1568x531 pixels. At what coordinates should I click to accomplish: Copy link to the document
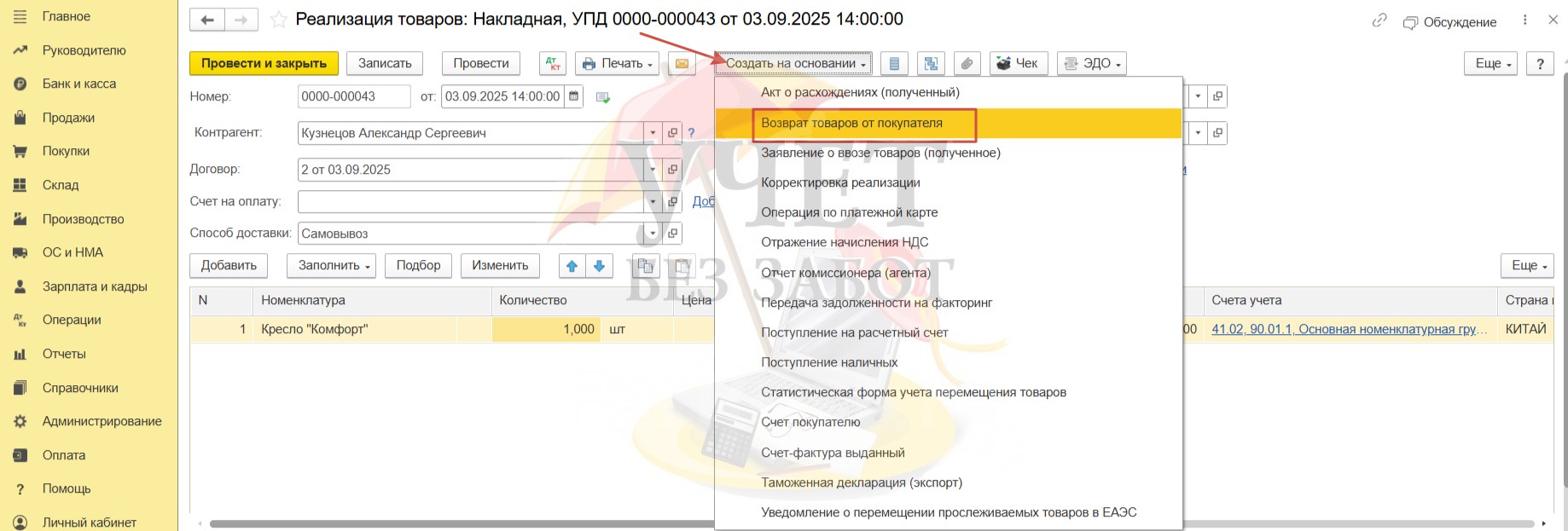[x=1379, y=20]
